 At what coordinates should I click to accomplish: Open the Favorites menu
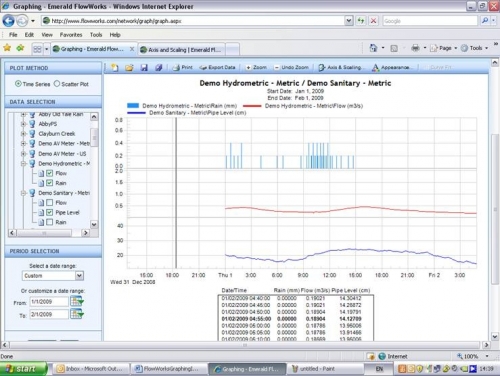71,35
